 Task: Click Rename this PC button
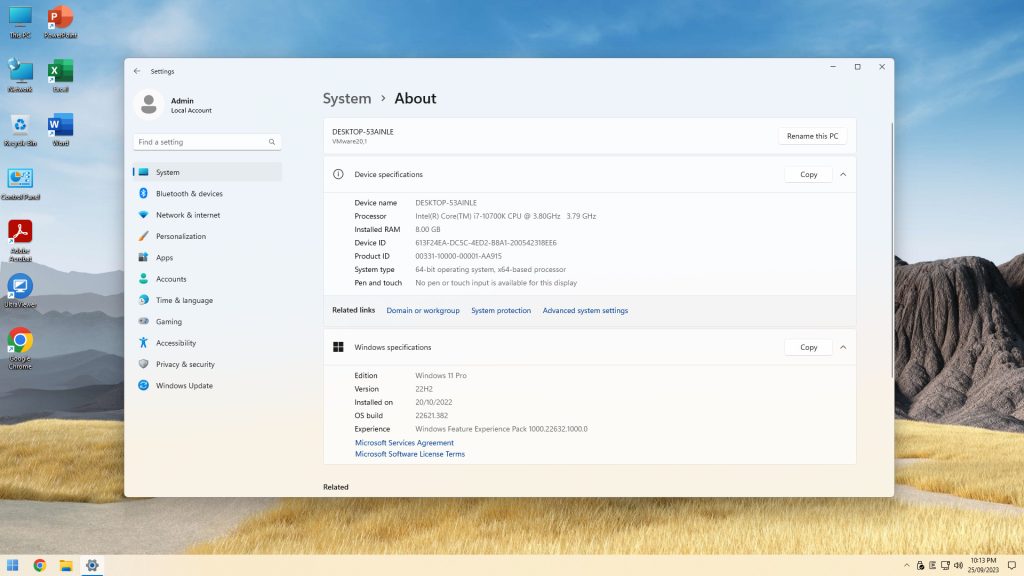pos(812,136)
